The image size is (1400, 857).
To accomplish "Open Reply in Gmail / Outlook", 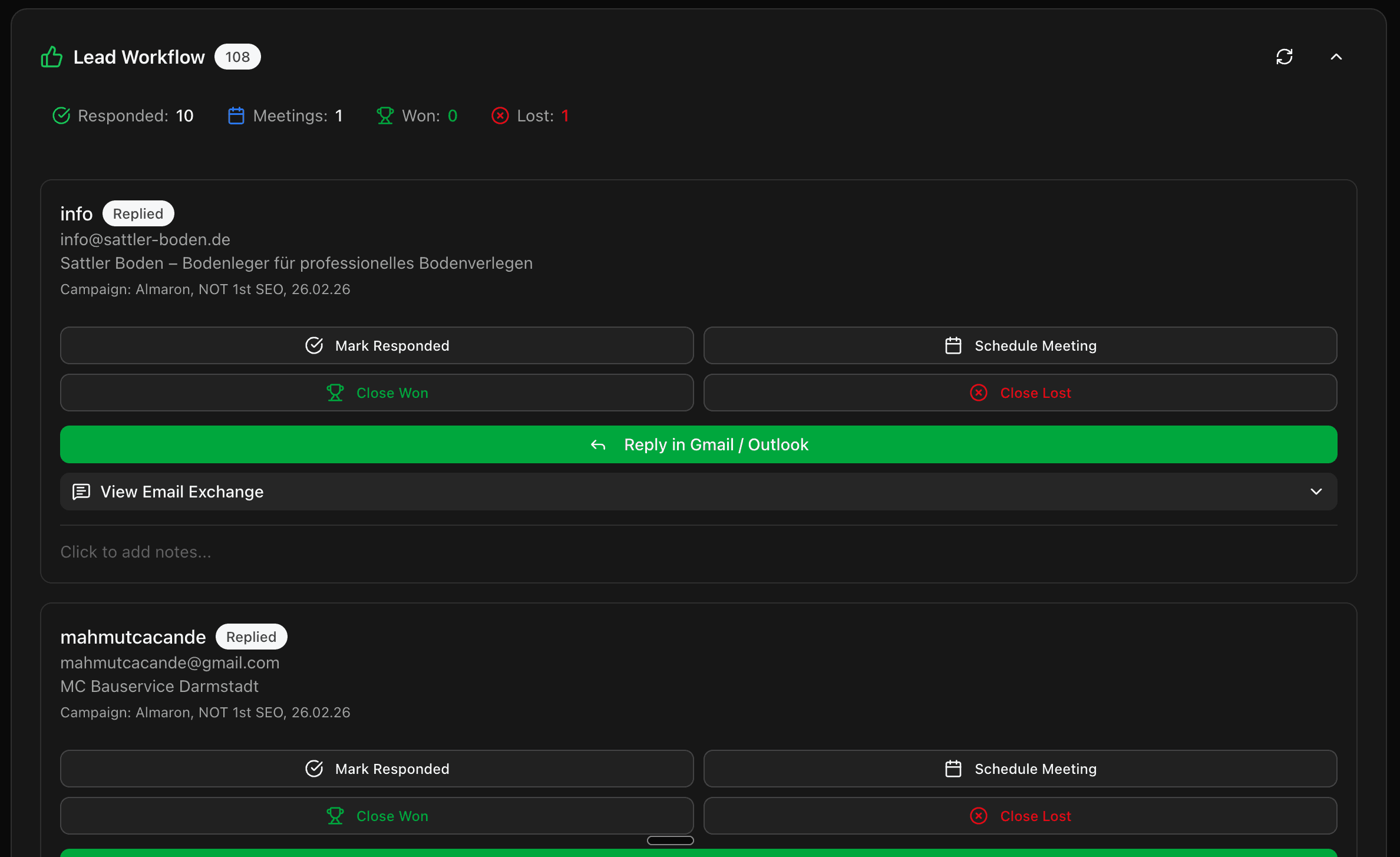I will click(699, 444).
